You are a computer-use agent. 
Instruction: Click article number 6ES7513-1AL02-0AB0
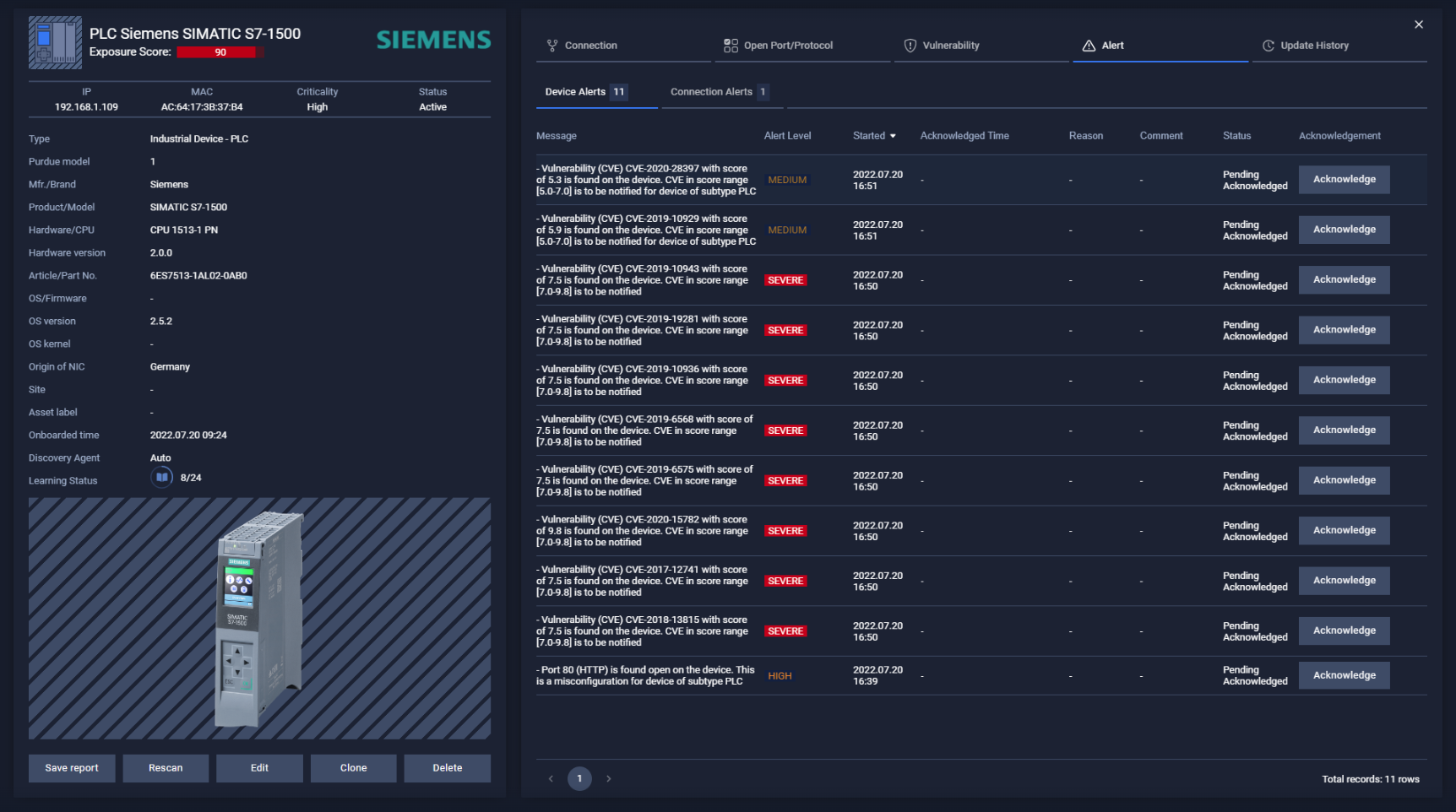198,276
